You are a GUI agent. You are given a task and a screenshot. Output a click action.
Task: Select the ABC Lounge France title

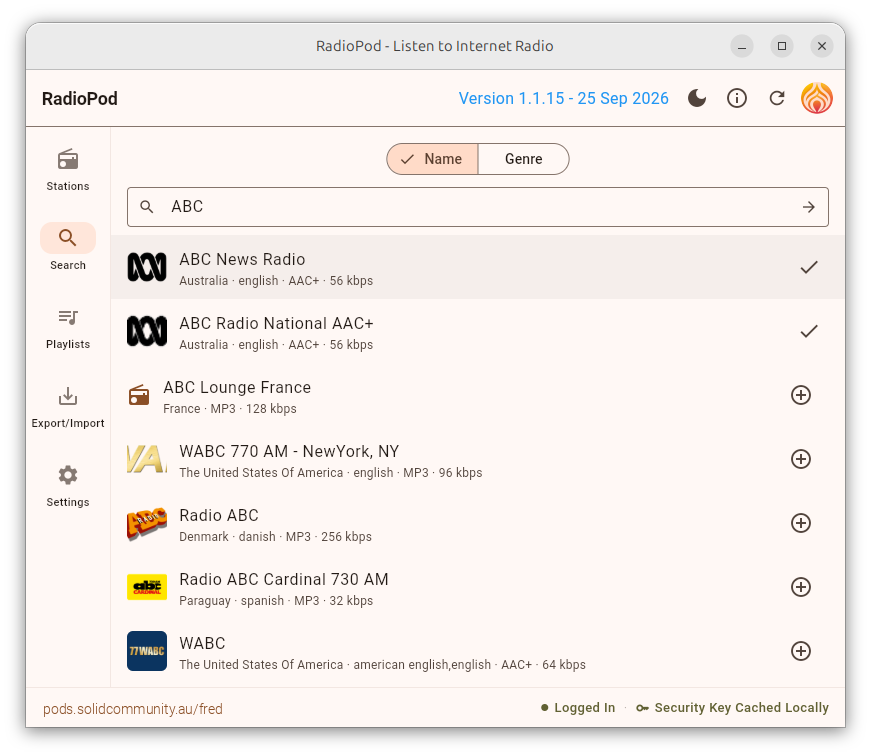[237, 387]
